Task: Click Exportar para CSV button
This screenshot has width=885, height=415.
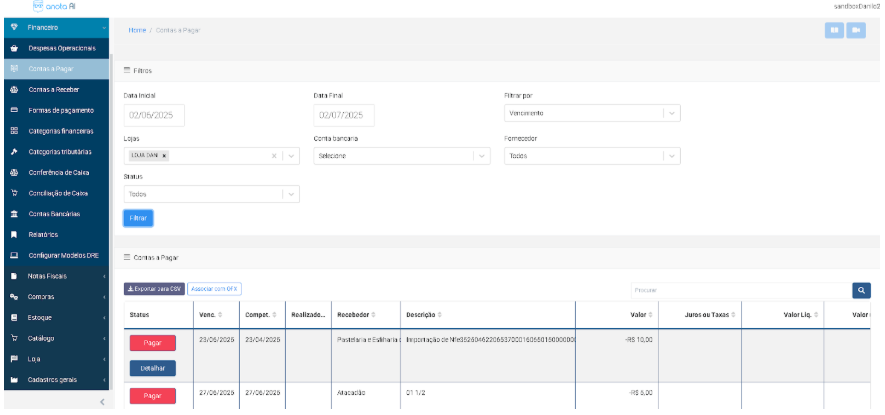Action: 154,289
